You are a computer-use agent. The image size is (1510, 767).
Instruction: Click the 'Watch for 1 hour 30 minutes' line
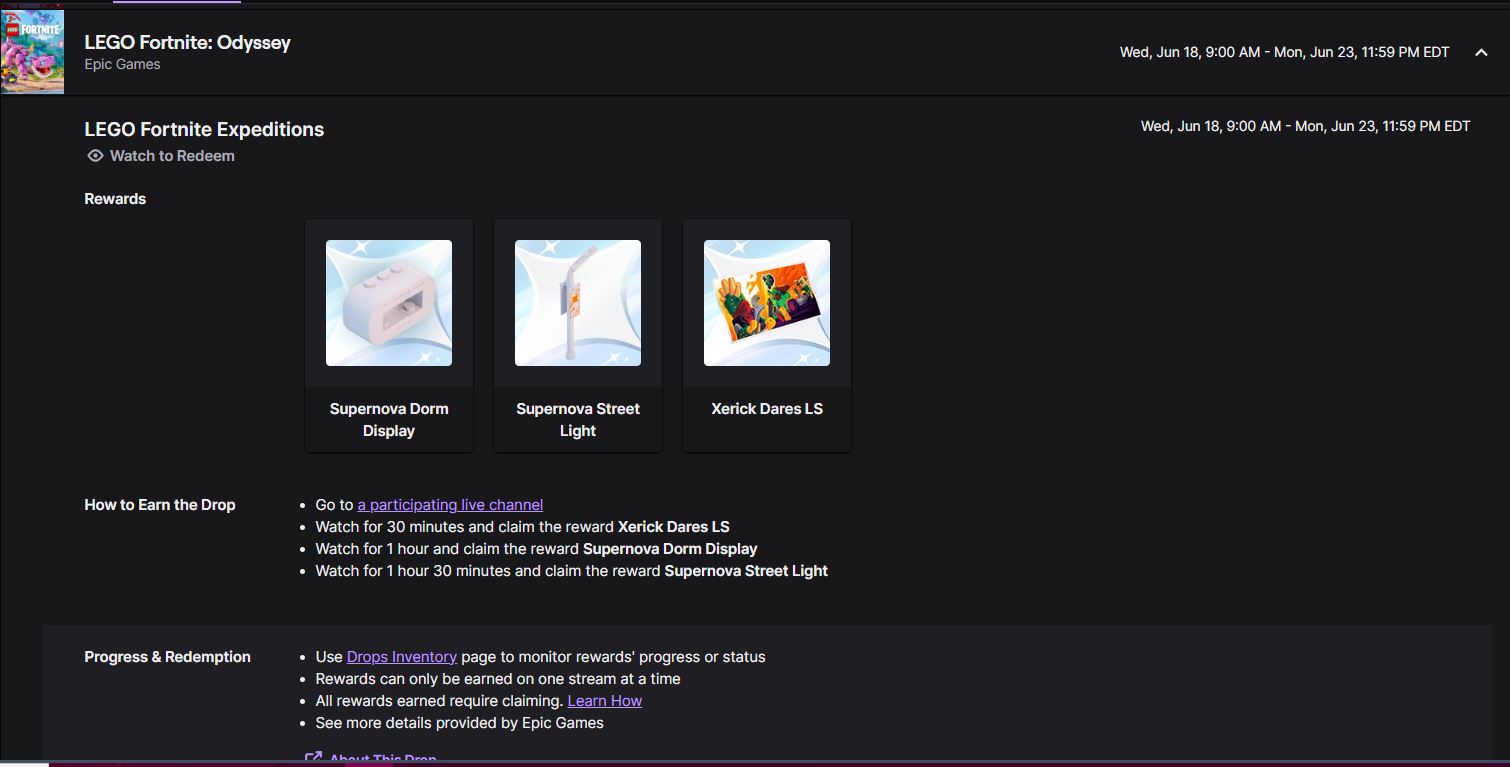(572, 571)
